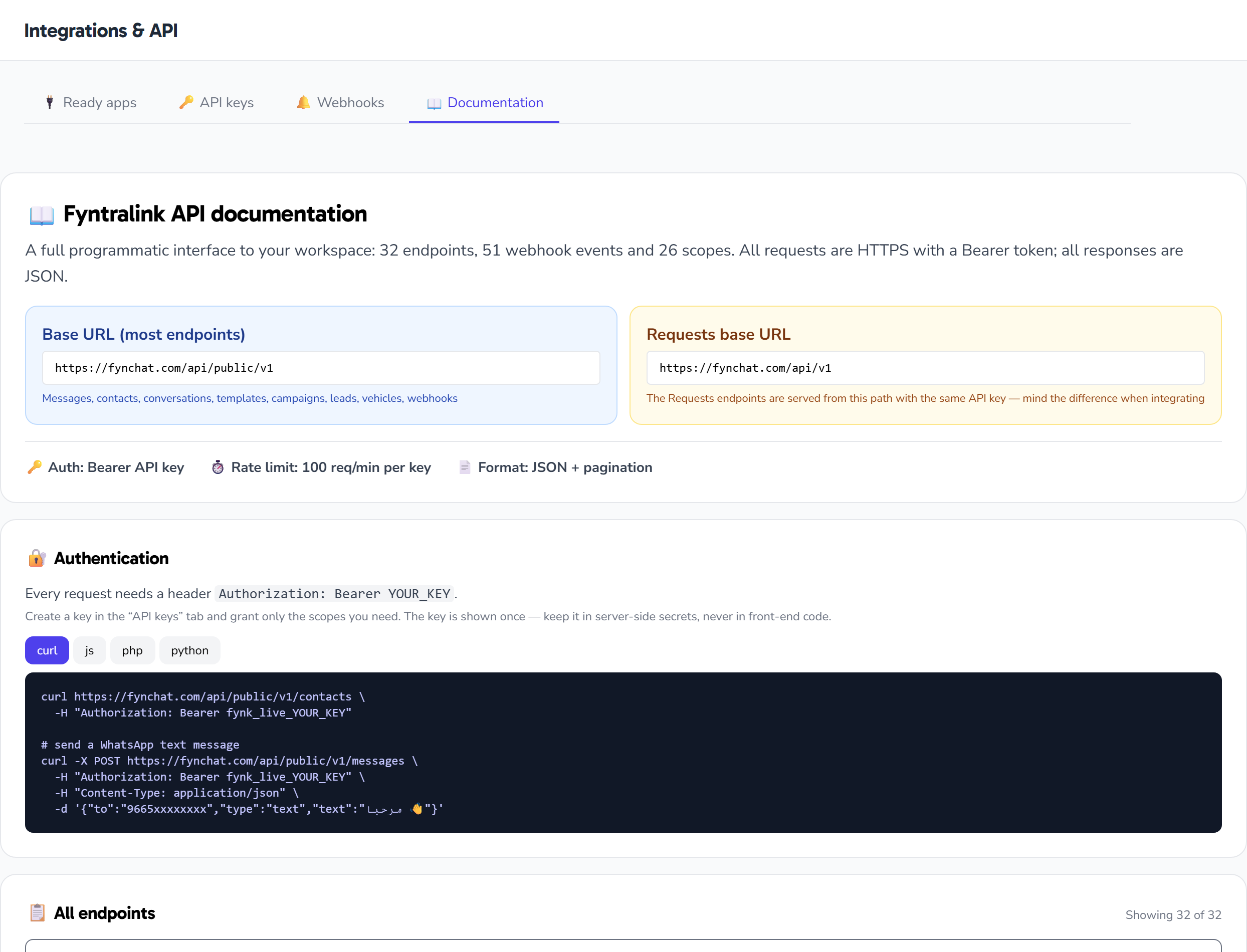This screenshot has width=1247, height=952.
Task: Click the Auth: Bearer API key label
Action: click(116, 467)
